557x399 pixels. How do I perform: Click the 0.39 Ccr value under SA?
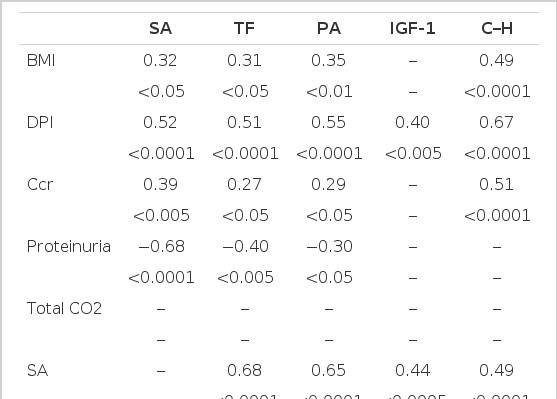160,184
